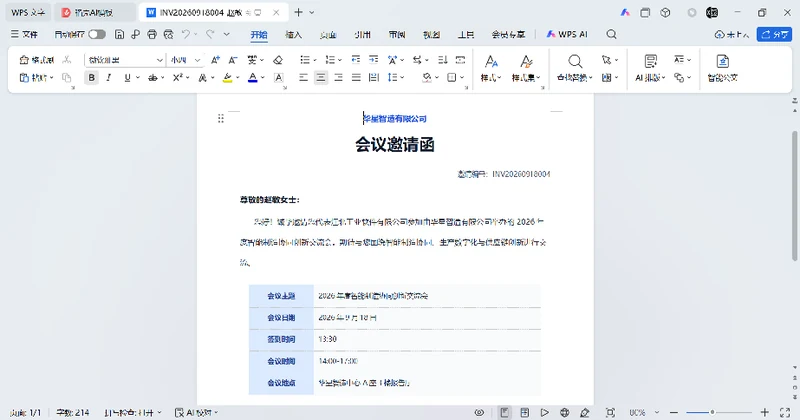This screenshot has width=800, height=420.
Task: Click the fit-page icon next to zoom percent
Action: [x=610, y=412]
